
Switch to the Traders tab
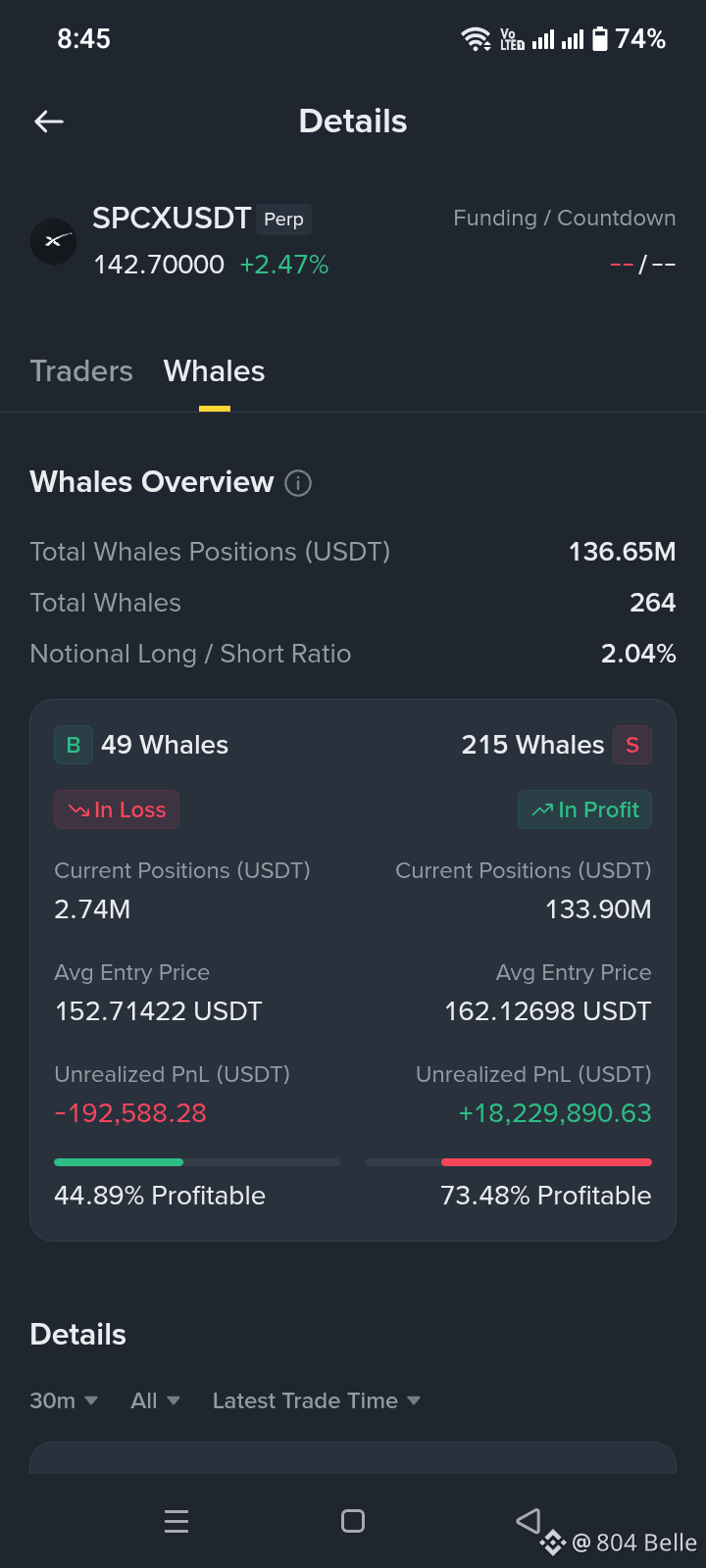[x=81, y=371]
